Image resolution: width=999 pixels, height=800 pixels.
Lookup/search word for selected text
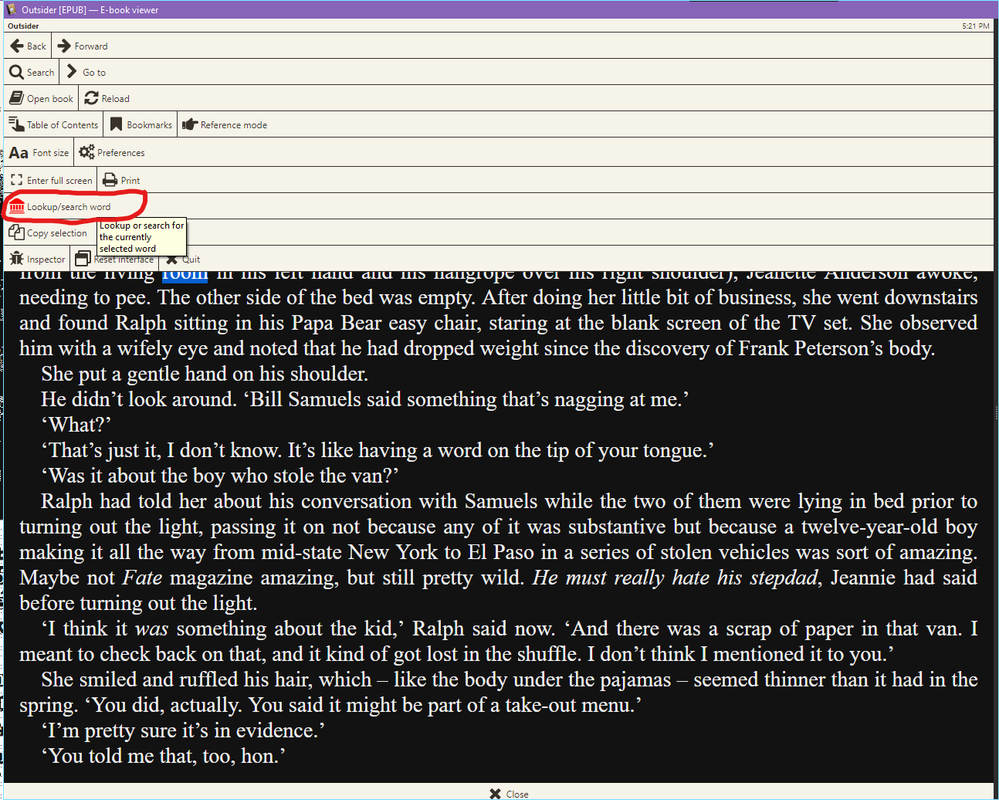(59, 206)
